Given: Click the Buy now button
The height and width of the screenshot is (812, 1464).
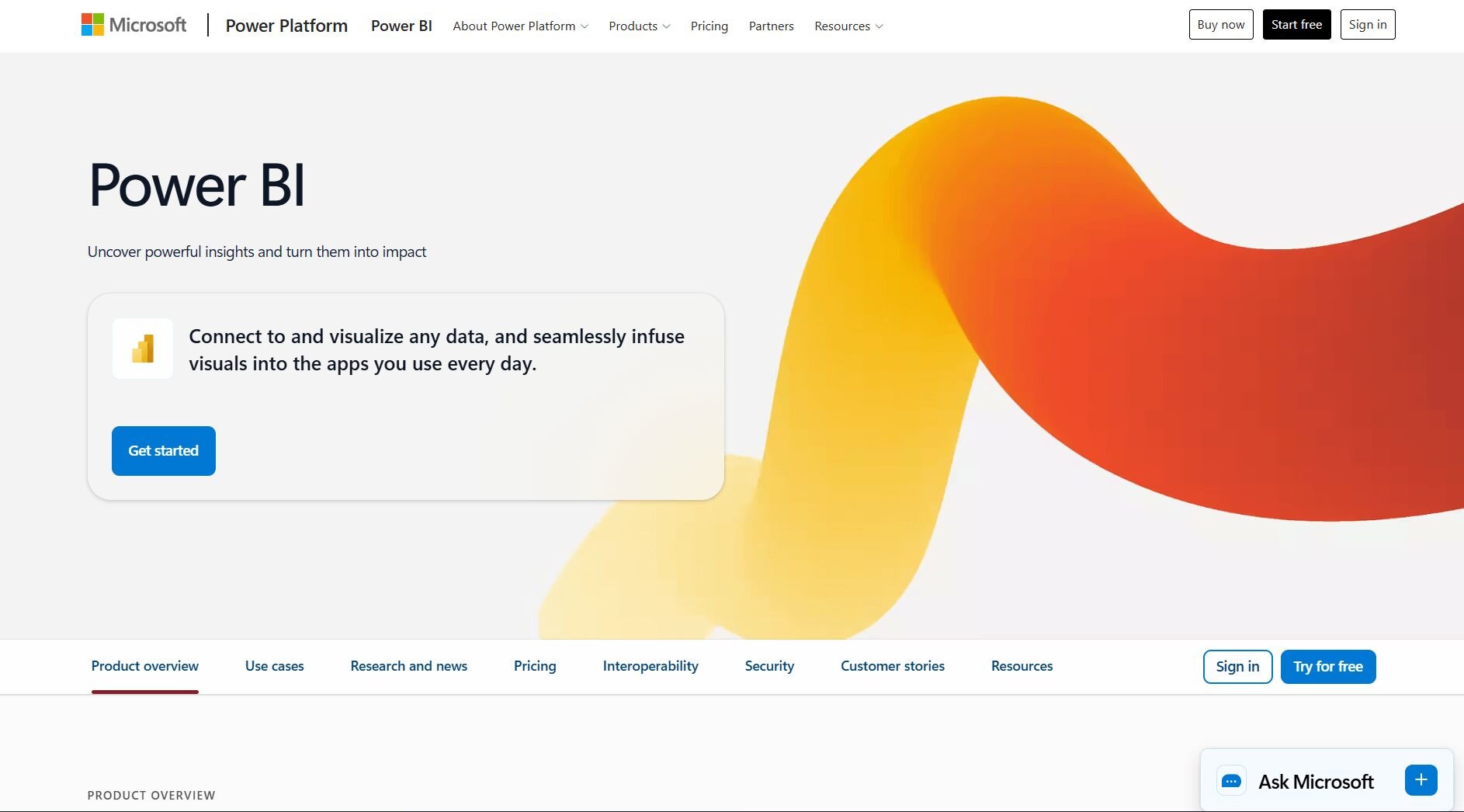Looking at the screenshot, I should 1221,25.
